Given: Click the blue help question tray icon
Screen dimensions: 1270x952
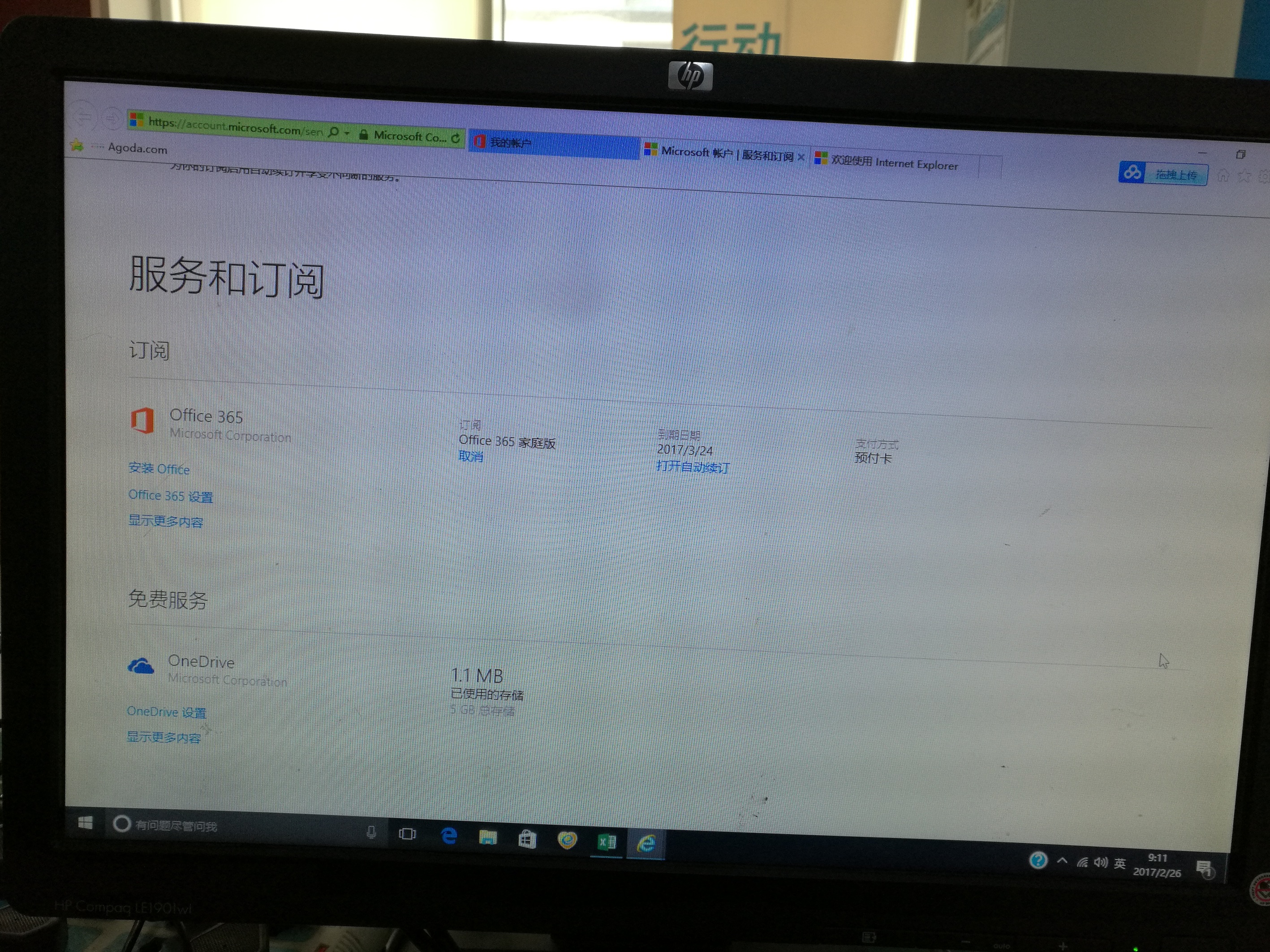Looking at the screenshot, I should [1038, 860].
